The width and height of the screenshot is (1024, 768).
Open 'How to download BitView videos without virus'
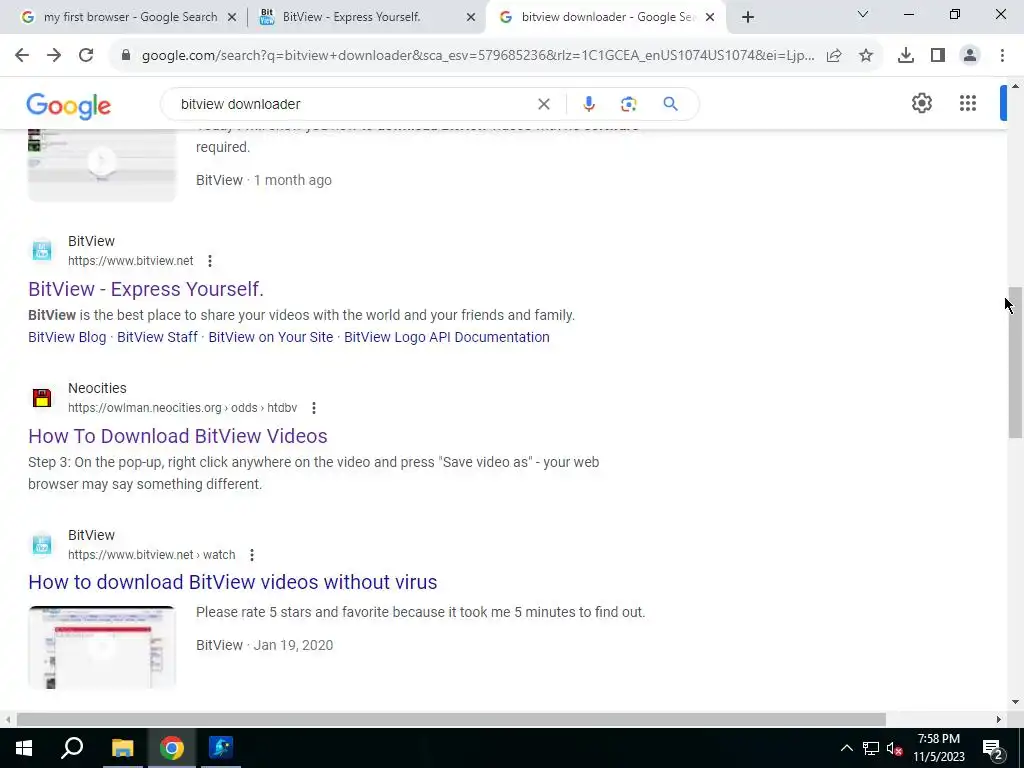pyautogui.click(x=232, y=582)
